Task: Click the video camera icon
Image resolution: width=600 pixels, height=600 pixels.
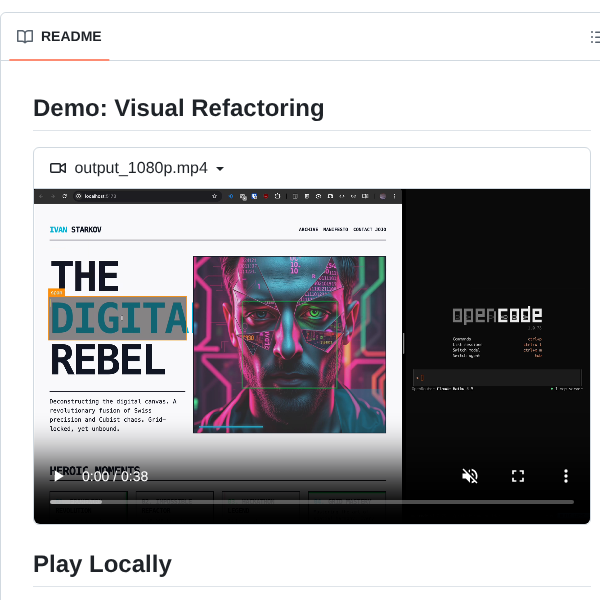Action: pyautogui.click(x=58, y=168)
